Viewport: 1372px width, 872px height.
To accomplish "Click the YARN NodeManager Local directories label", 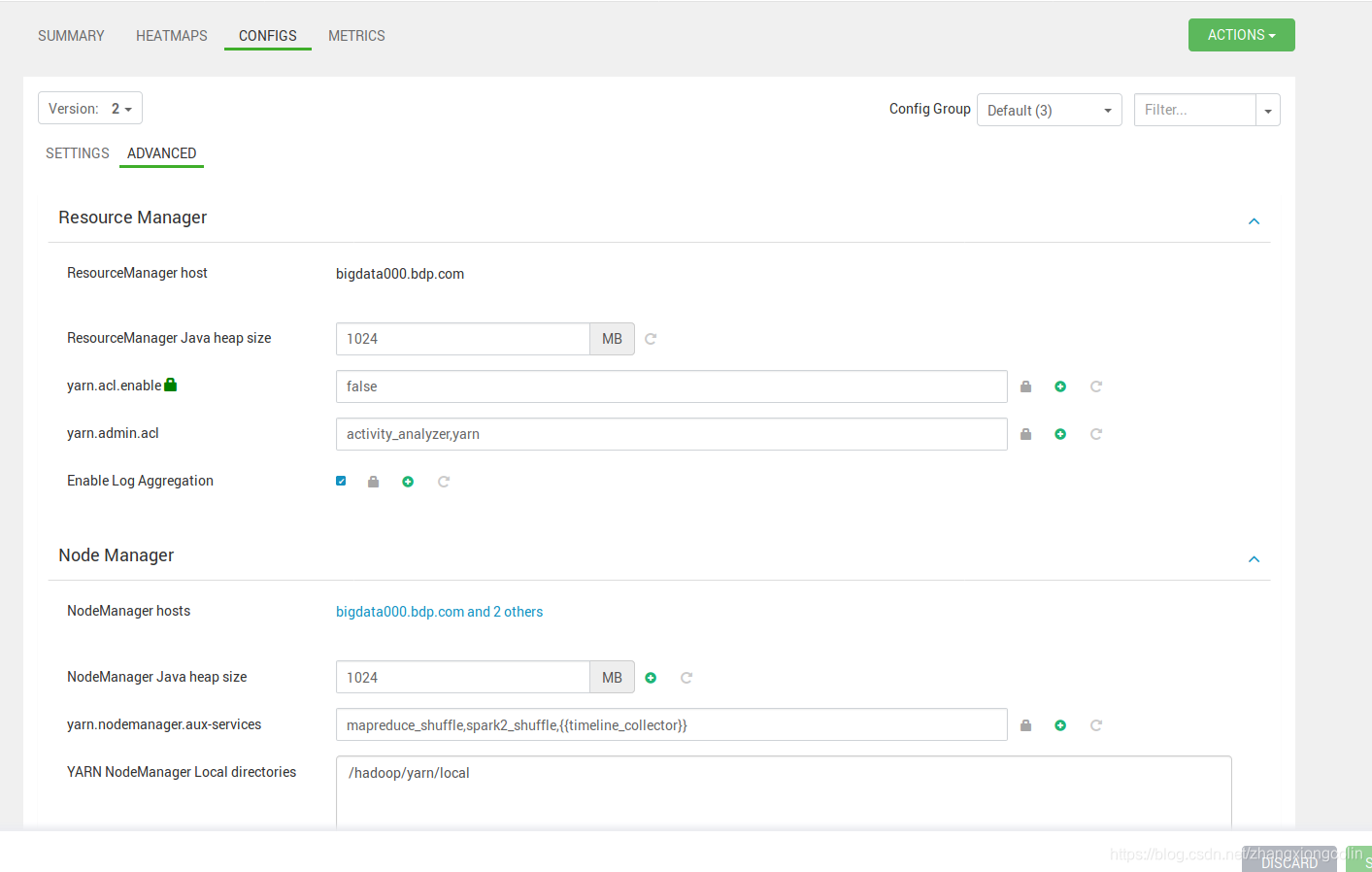I will point(182,772).
